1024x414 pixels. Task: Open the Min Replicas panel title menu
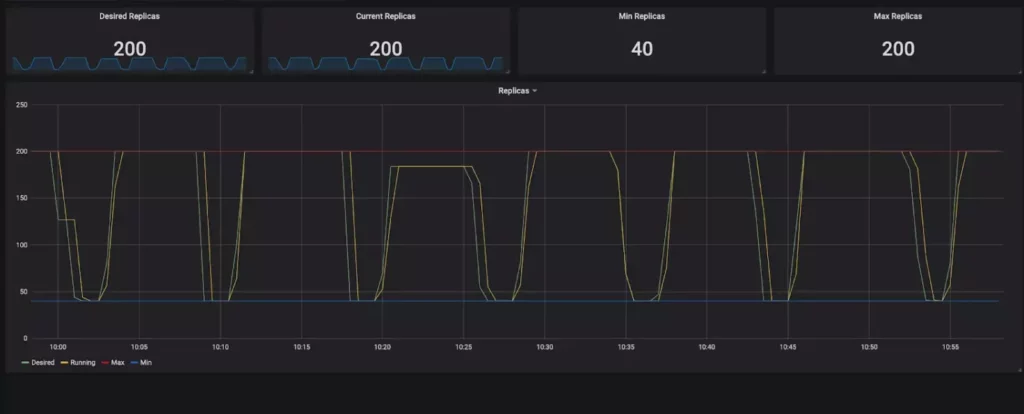coord(642,17)
